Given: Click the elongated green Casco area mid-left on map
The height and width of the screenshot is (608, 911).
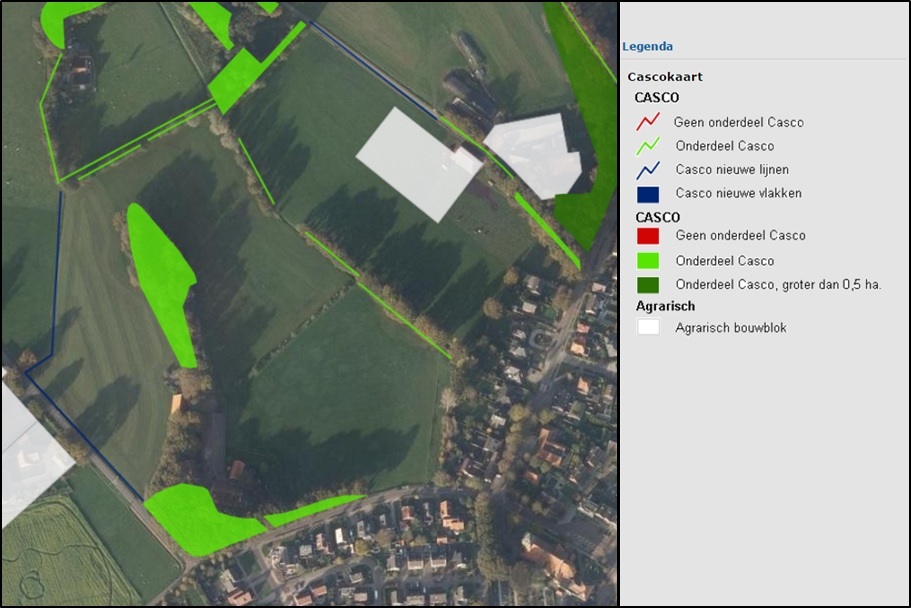Looking at the screenshot, I should [x=164, y=282].
